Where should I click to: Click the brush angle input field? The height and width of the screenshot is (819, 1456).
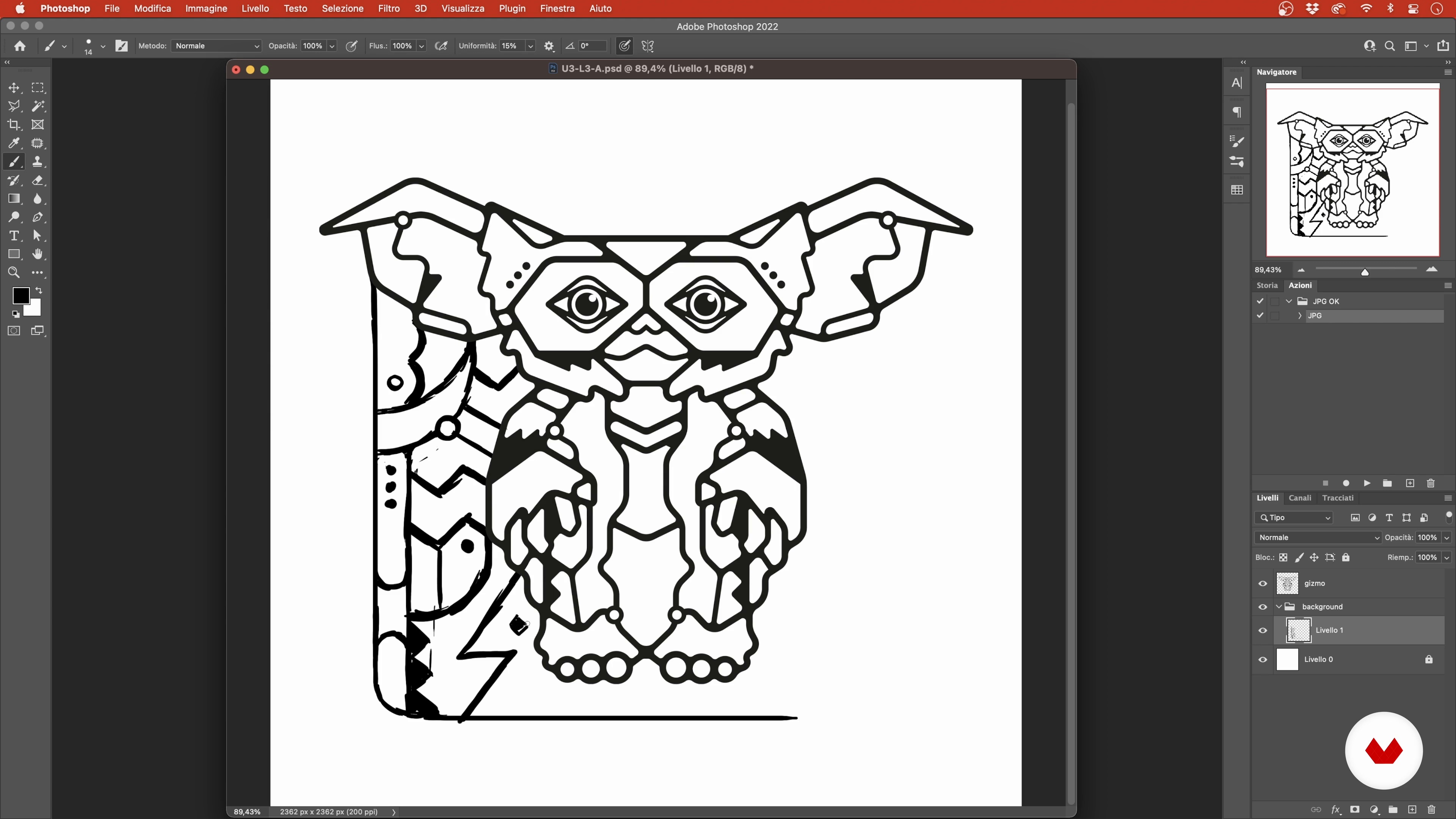pos(592,46)
